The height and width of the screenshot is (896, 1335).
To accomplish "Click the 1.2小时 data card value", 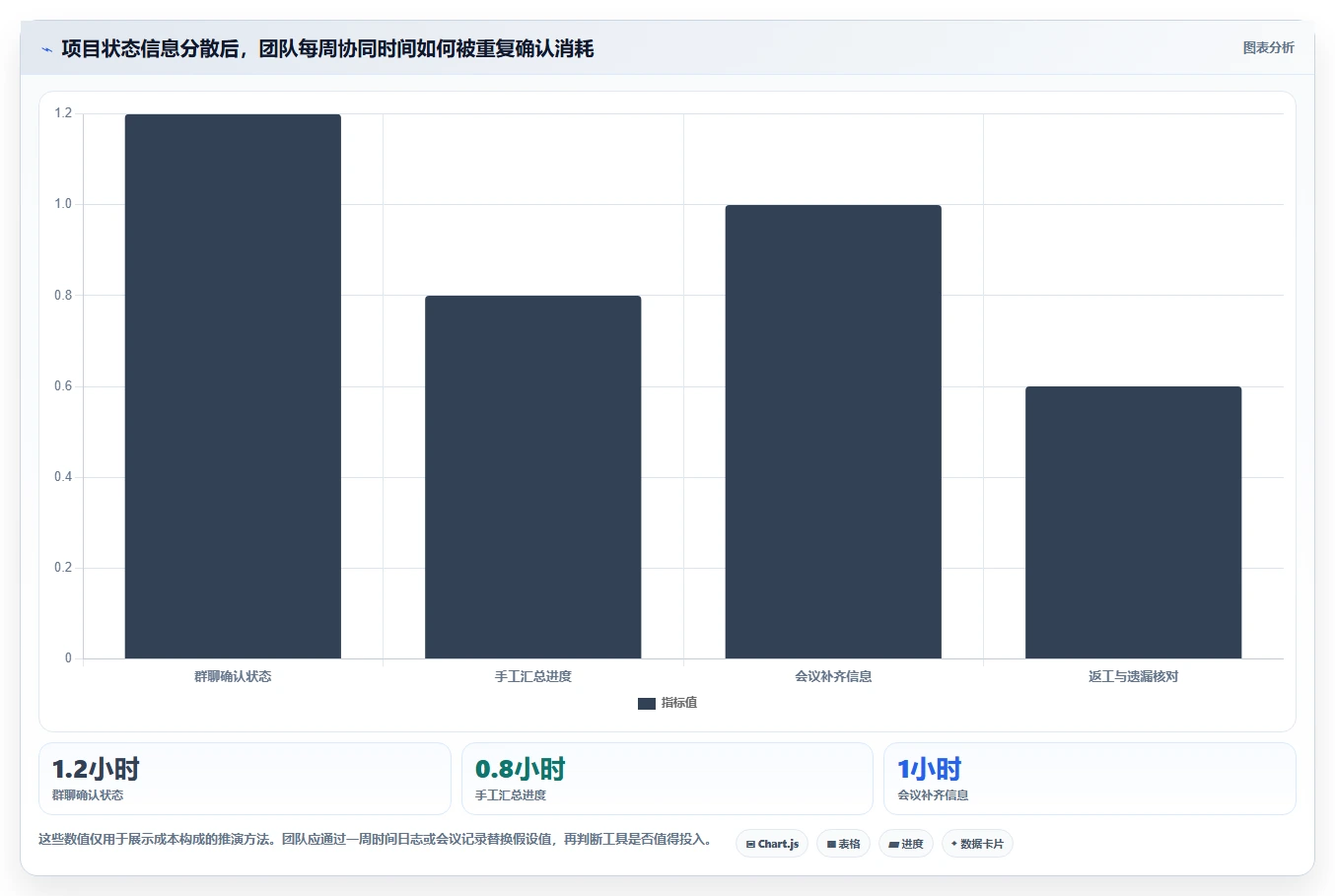I will [96, 769].
